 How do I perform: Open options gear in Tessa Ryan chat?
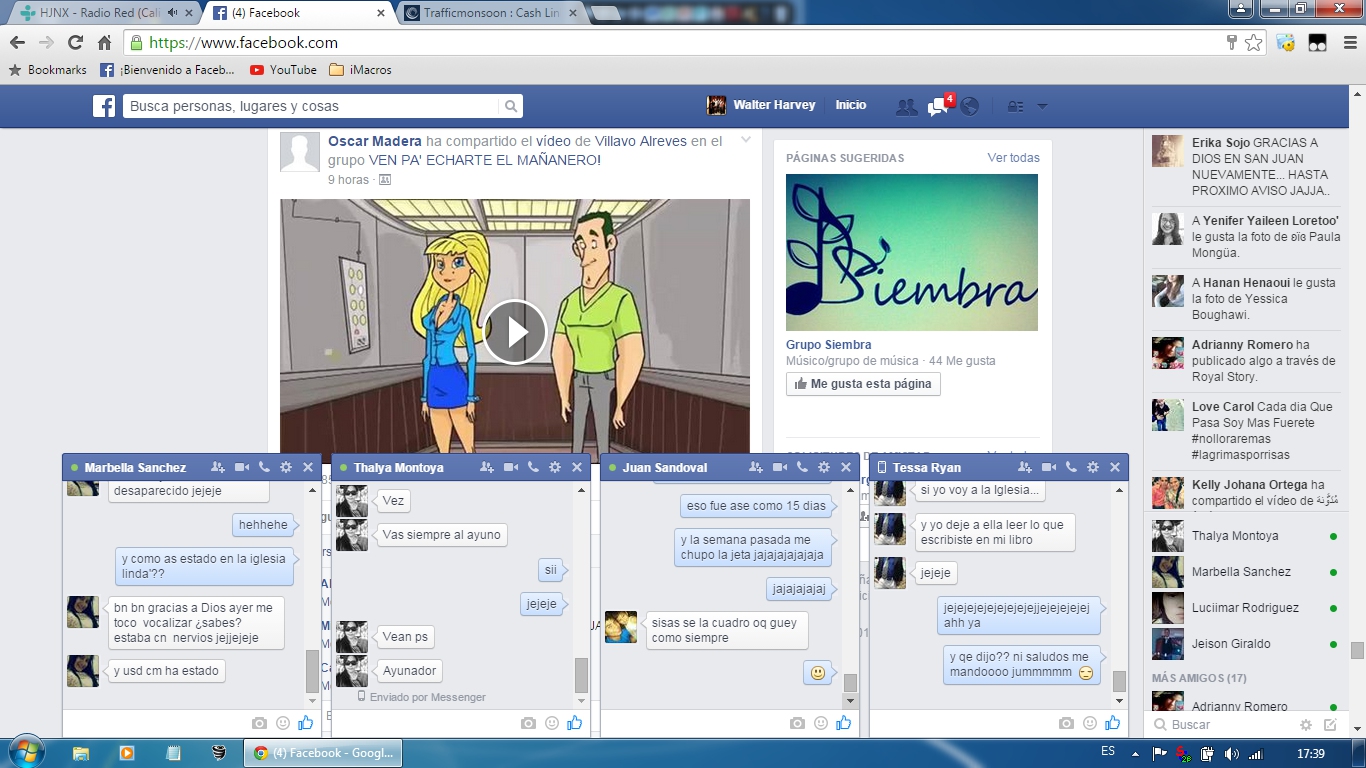1093,467
